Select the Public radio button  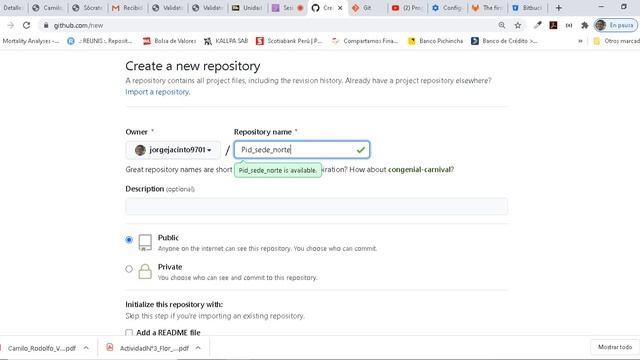[129, 240]
